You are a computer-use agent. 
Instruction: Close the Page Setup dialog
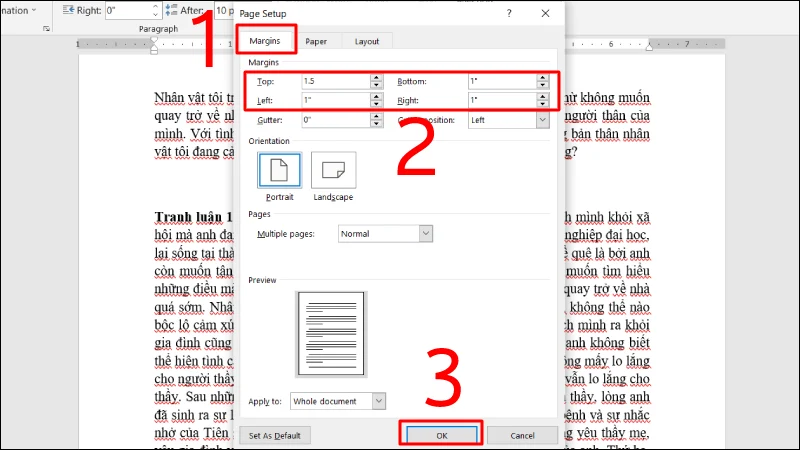tap(545, 14)
